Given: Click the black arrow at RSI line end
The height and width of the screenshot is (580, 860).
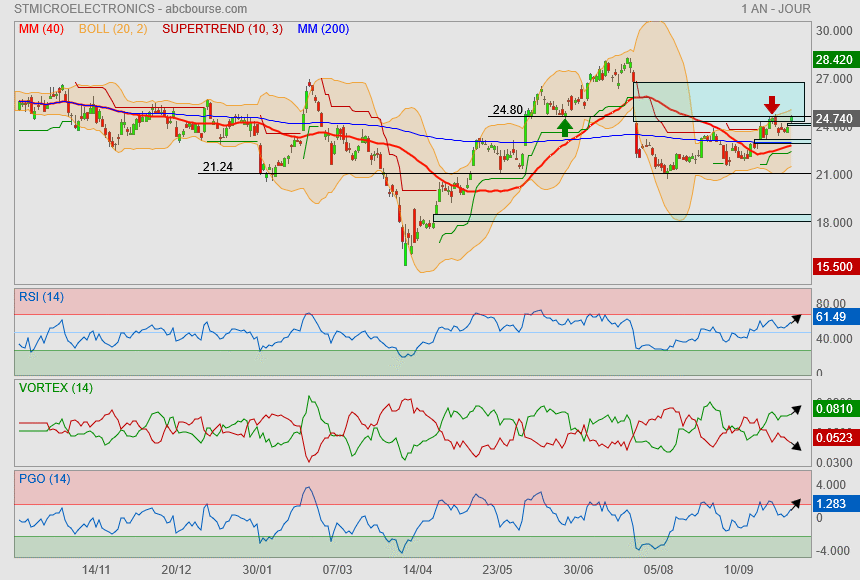Looking at the screenshot, I should tap(794, 320).
